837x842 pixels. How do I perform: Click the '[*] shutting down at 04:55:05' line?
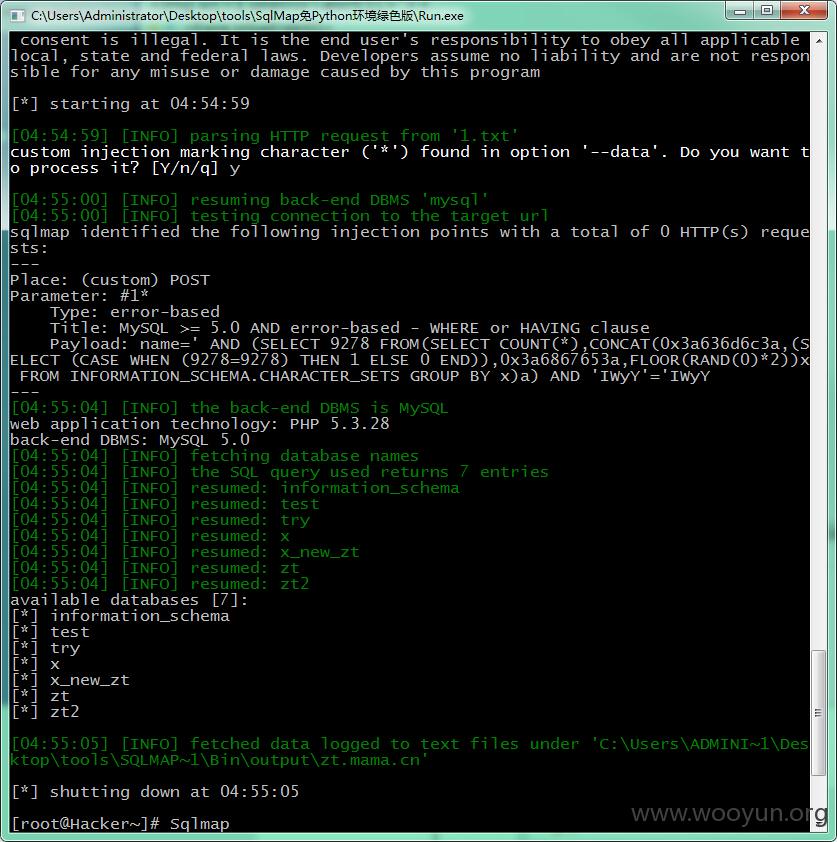(x=155, y=792)
